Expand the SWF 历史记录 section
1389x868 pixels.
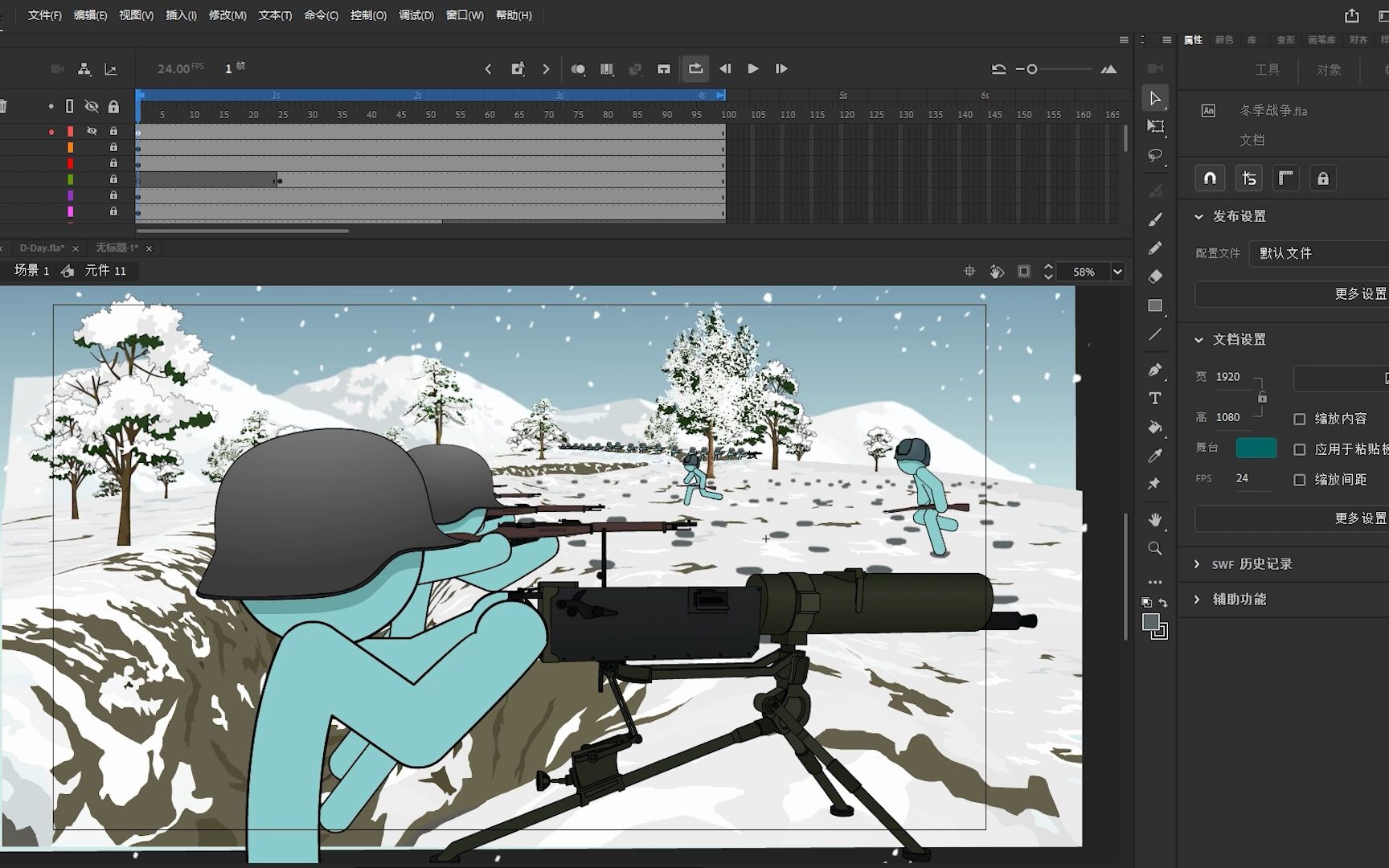(x=1197, y=564)
